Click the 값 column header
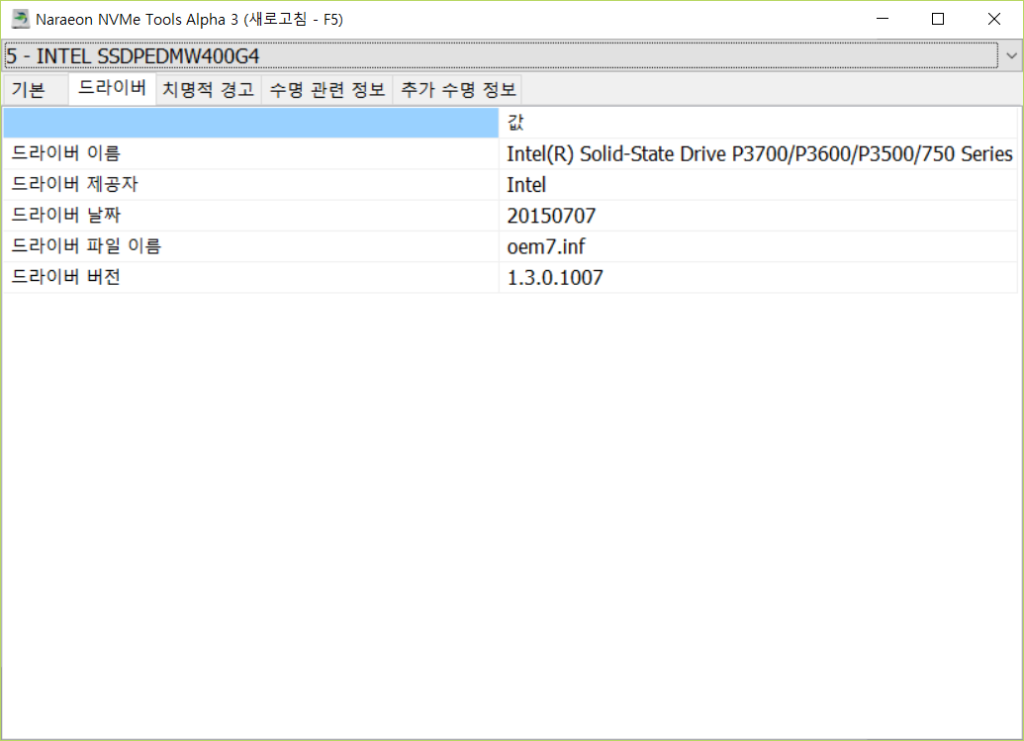 (x=758, y=122)
